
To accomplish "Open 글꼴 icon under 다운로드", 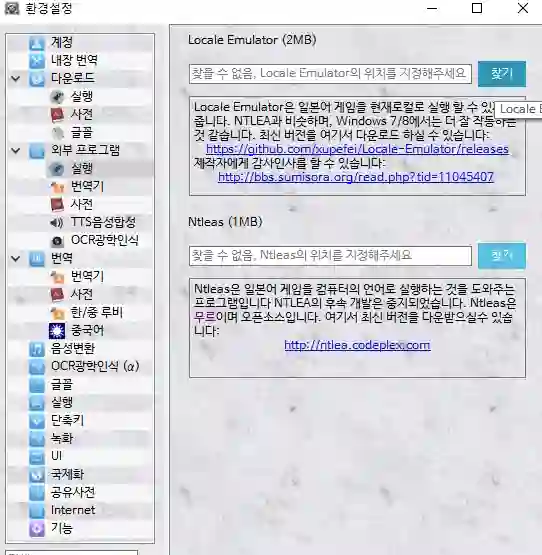I will click(57, 133).
